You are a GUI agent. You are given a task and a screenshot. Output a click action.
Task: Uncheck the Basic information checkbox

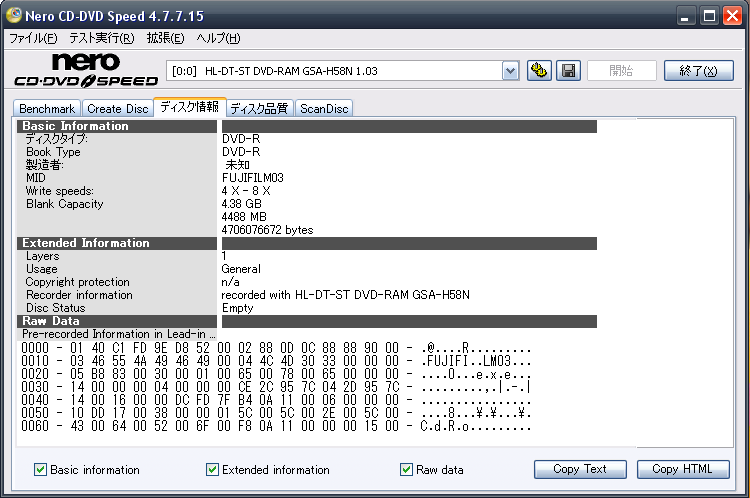click(41, 470)
